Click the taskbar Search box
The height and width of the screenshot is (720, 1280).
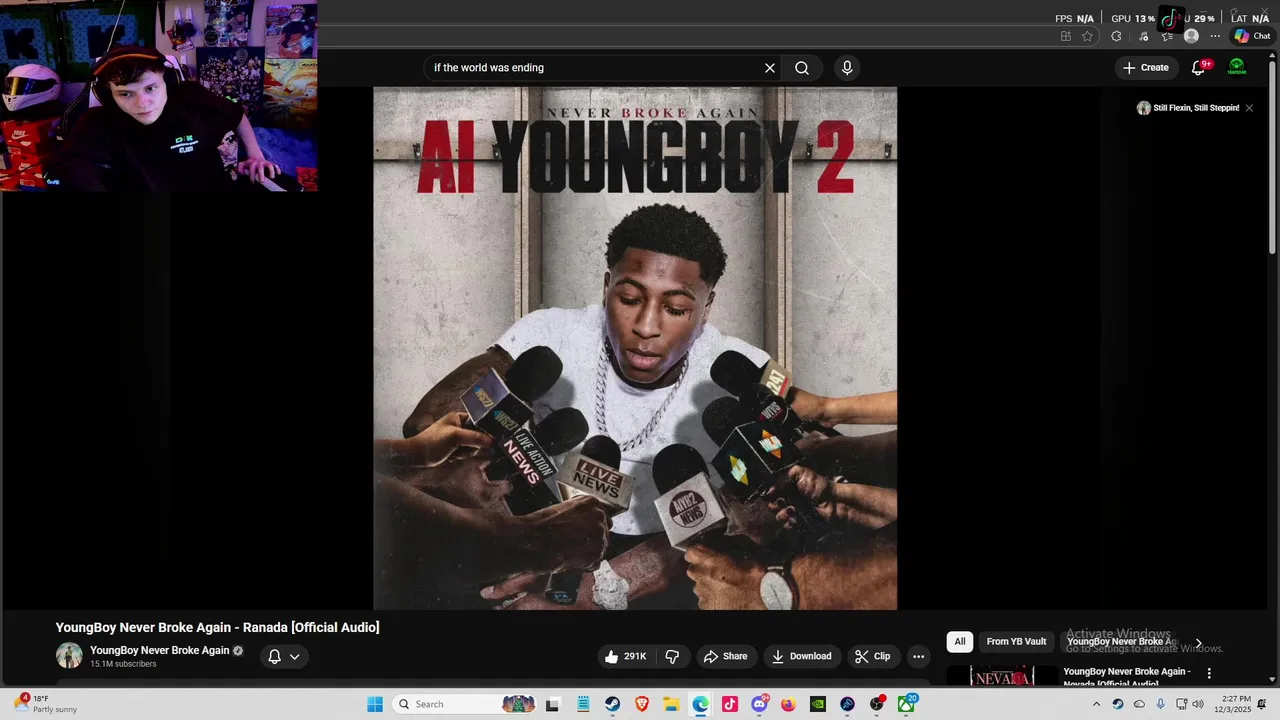coord(465,704)
